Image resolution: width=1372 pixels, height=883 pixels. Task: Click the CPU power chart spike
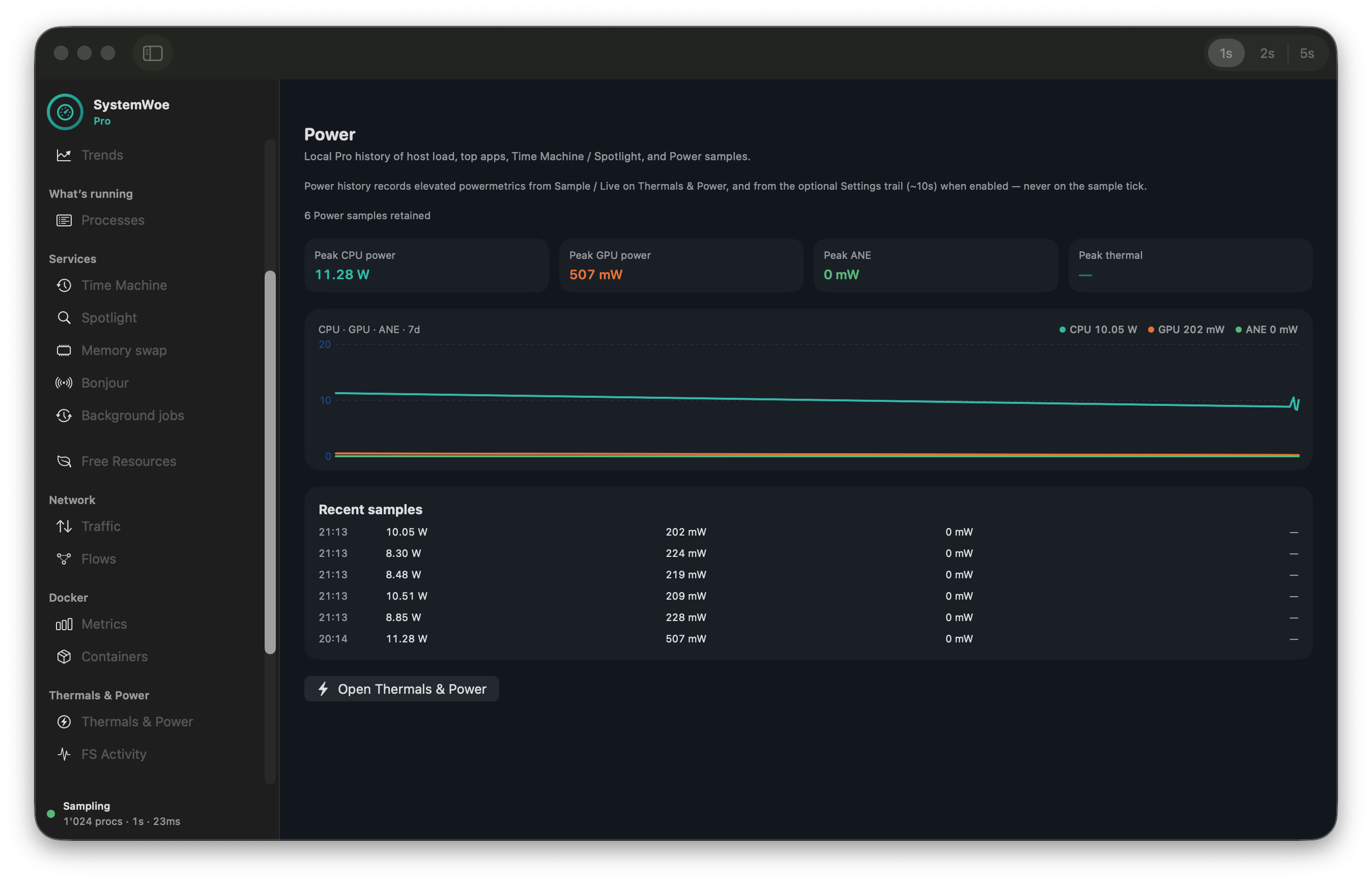point(1294,403)
